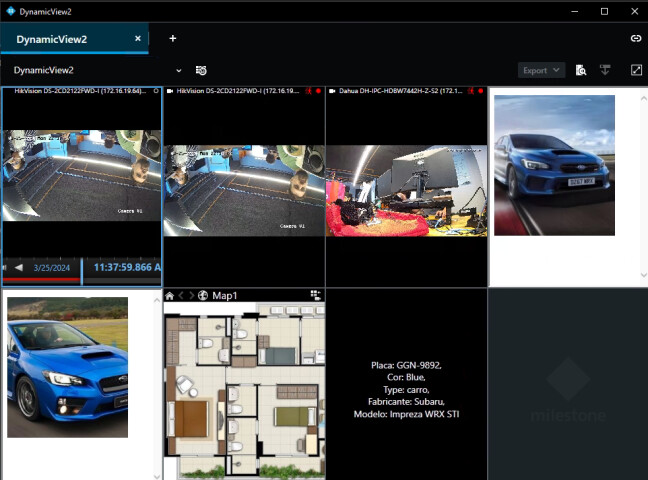The image size is (648, 480).
Task: Toggle full screen with expand arrows icon
Action: (636, 70)
